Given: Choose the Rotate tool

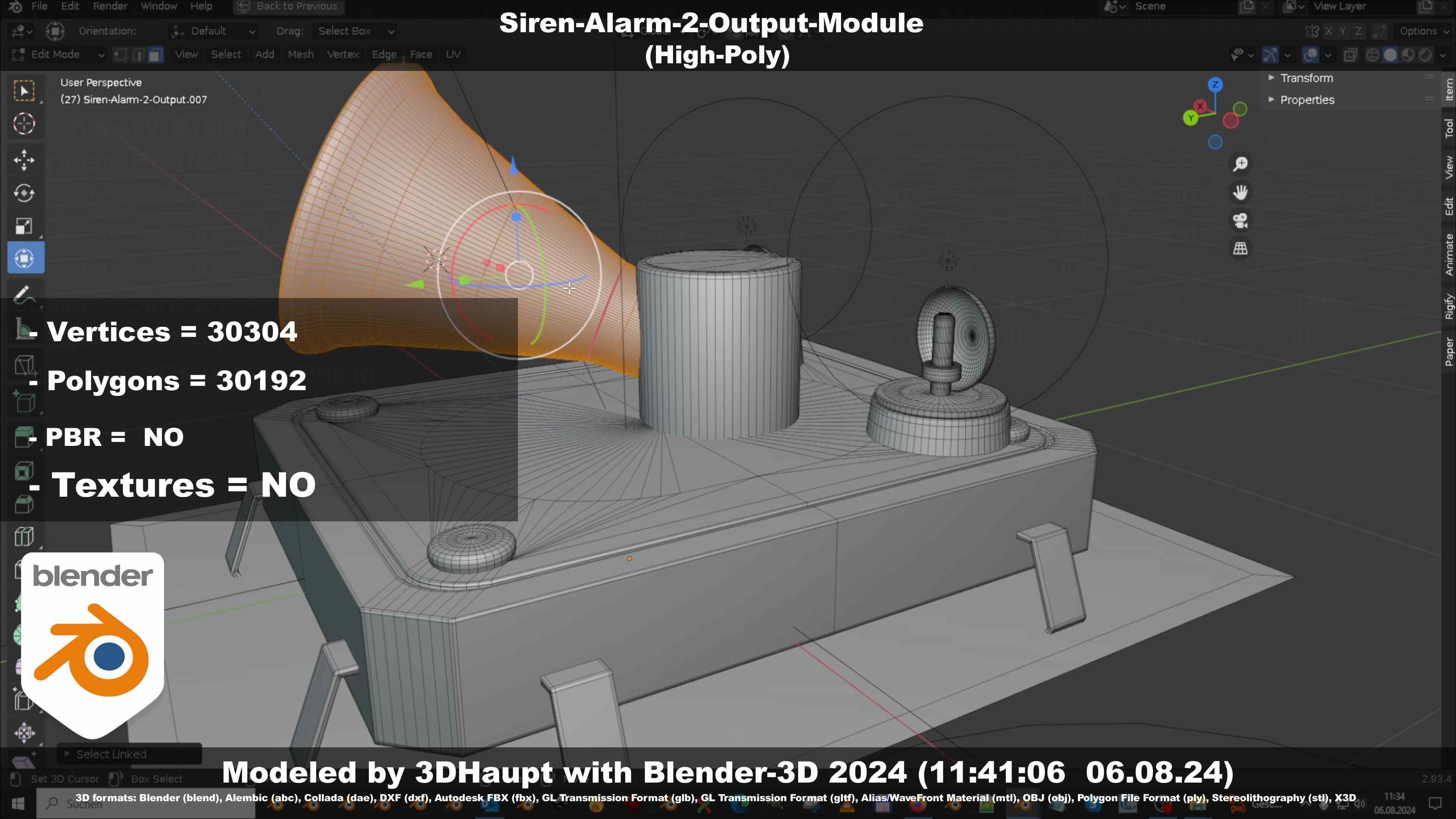Looking at the screenshot, I should point(24,193).
